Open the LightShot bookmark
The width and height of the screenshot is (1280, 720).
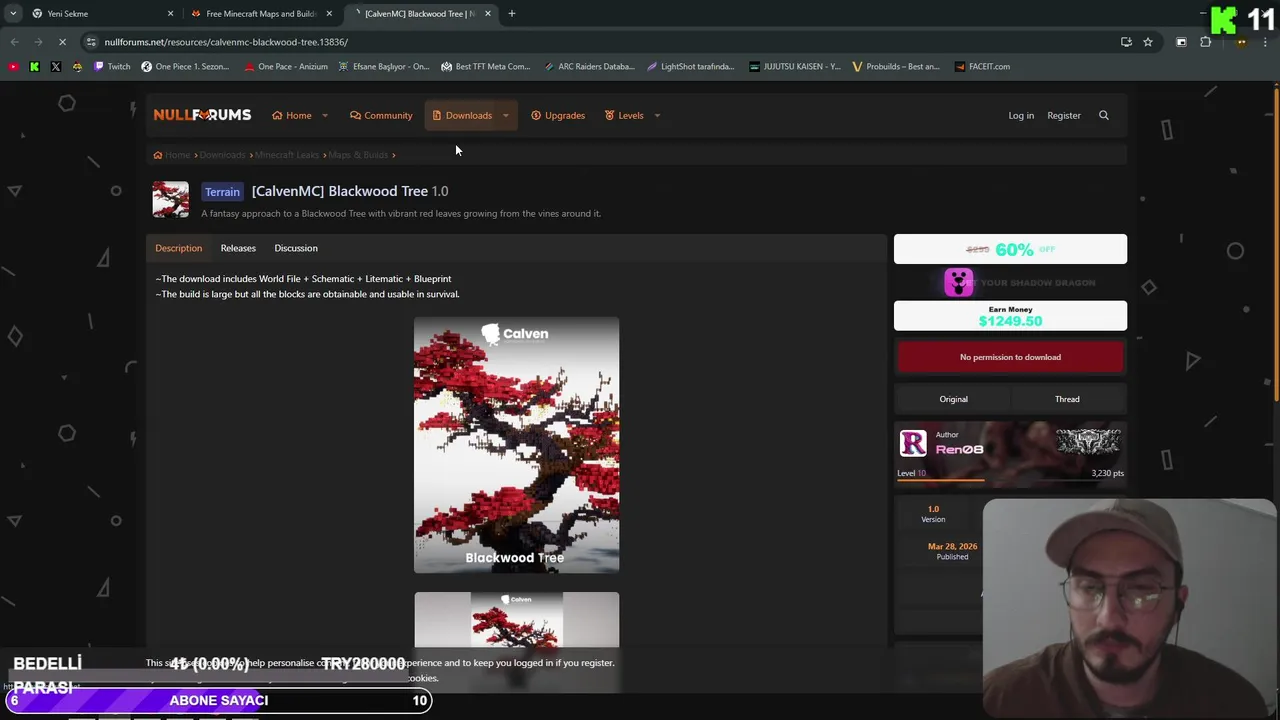[691, 67]
